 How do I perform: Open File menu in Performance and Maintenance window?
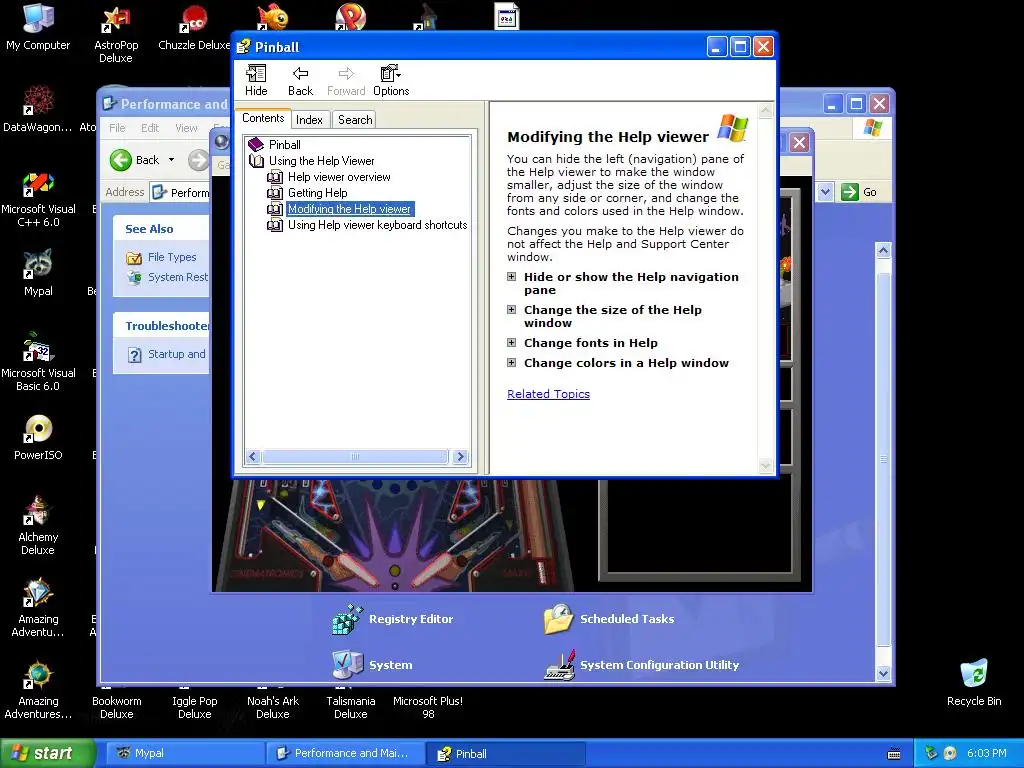tap(117, 128)
